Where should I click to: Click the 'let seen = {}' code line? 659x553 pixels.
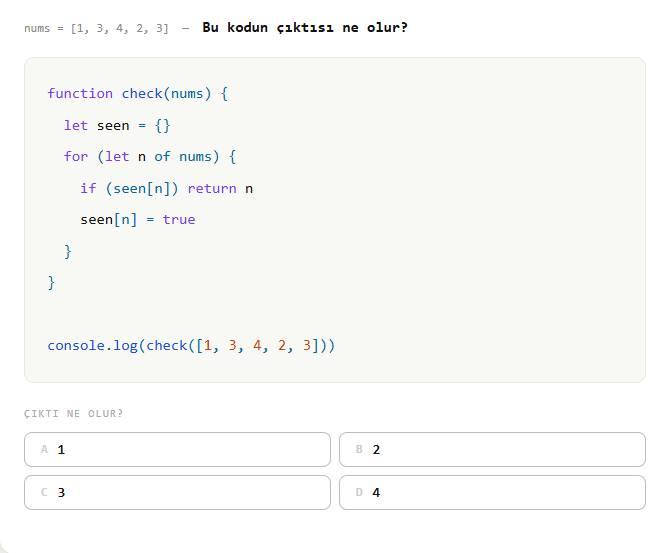117,126
